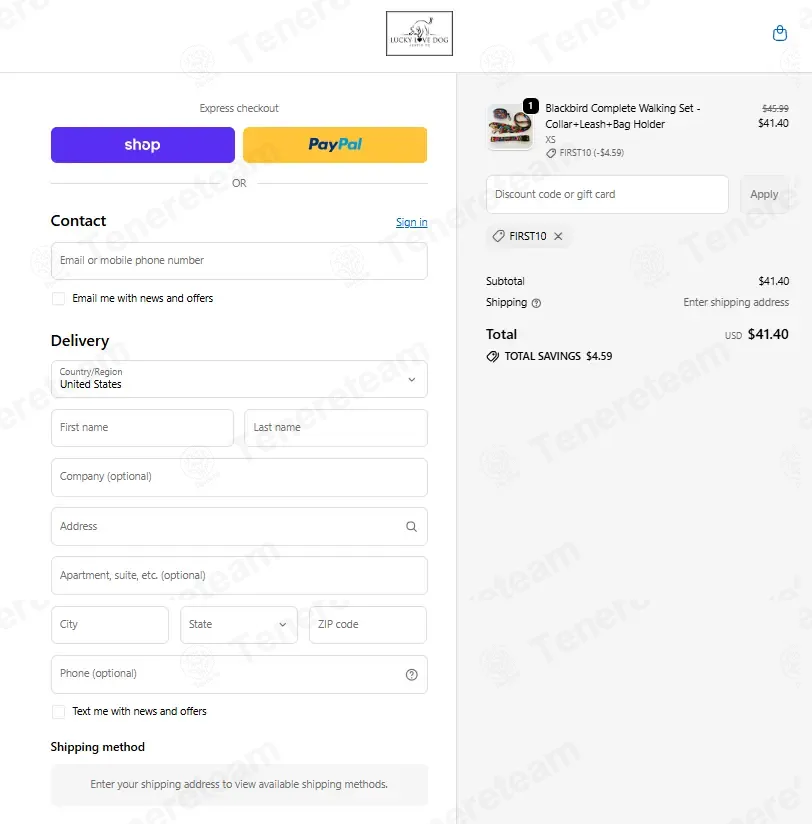
Task: Click the address search magnifier icon
Action: (411, 527)
